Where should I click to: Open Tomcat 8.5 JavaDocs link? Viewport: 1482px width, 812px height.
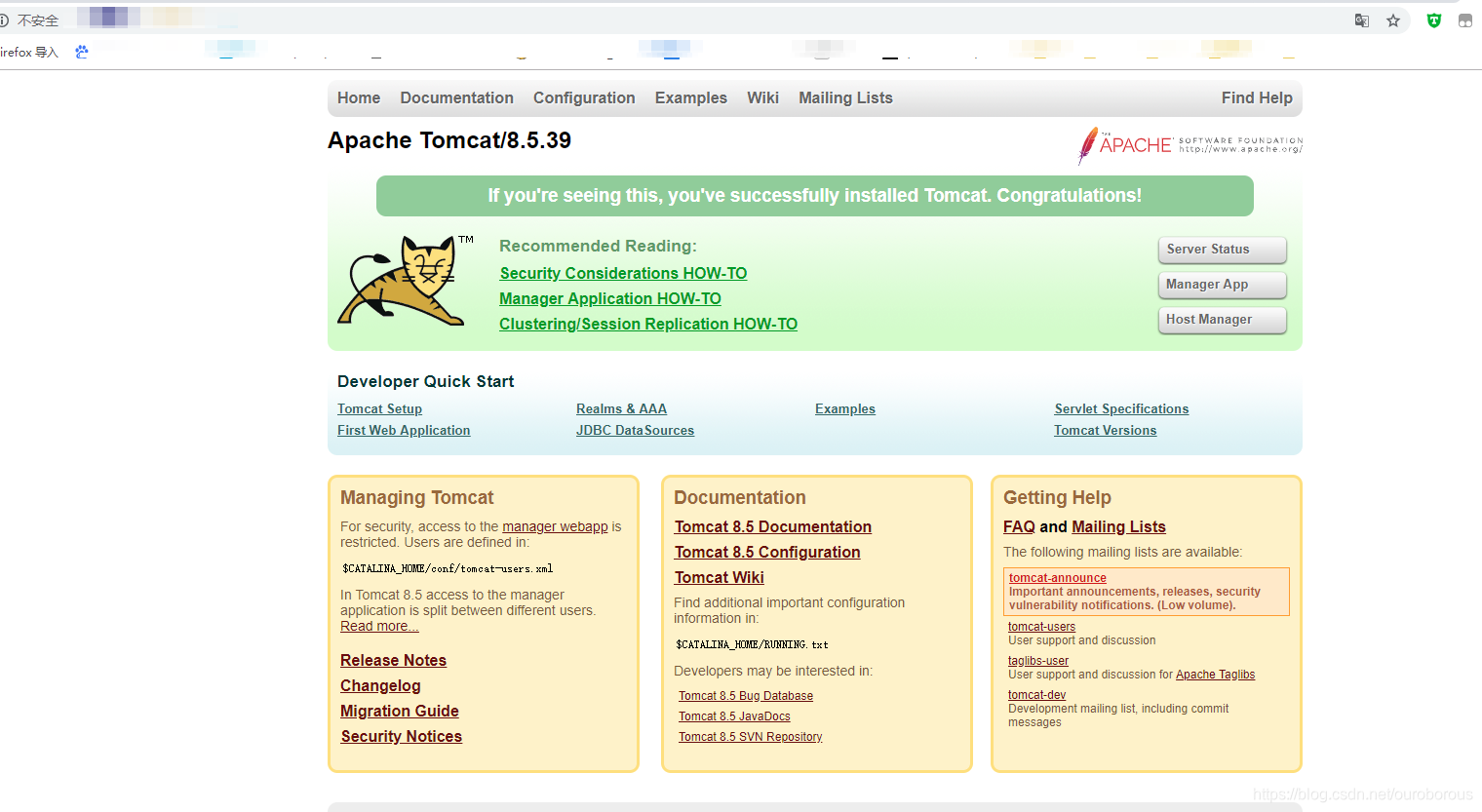734,716
